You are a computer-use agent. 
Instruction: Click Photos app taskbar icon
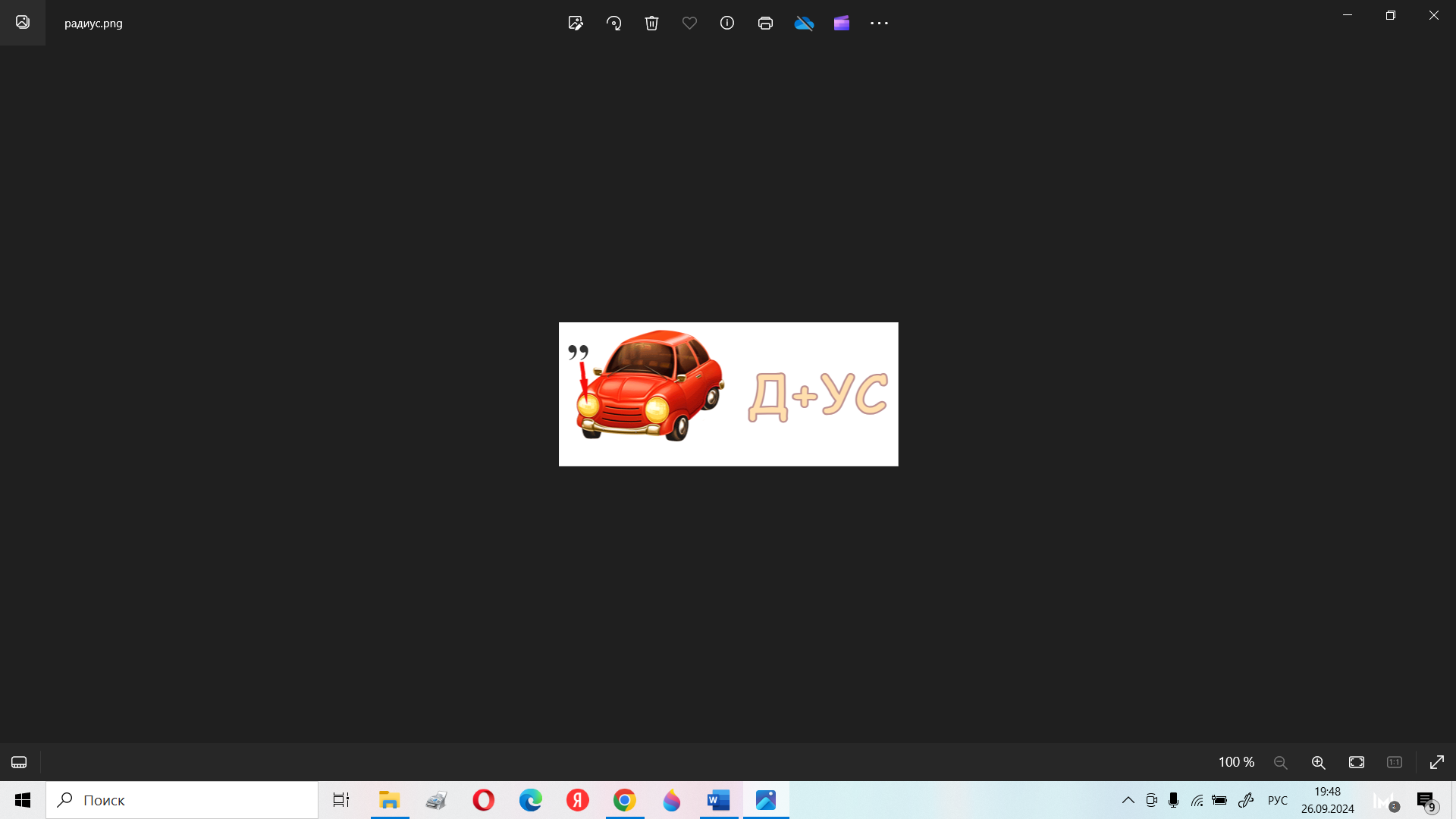[766, 800]
